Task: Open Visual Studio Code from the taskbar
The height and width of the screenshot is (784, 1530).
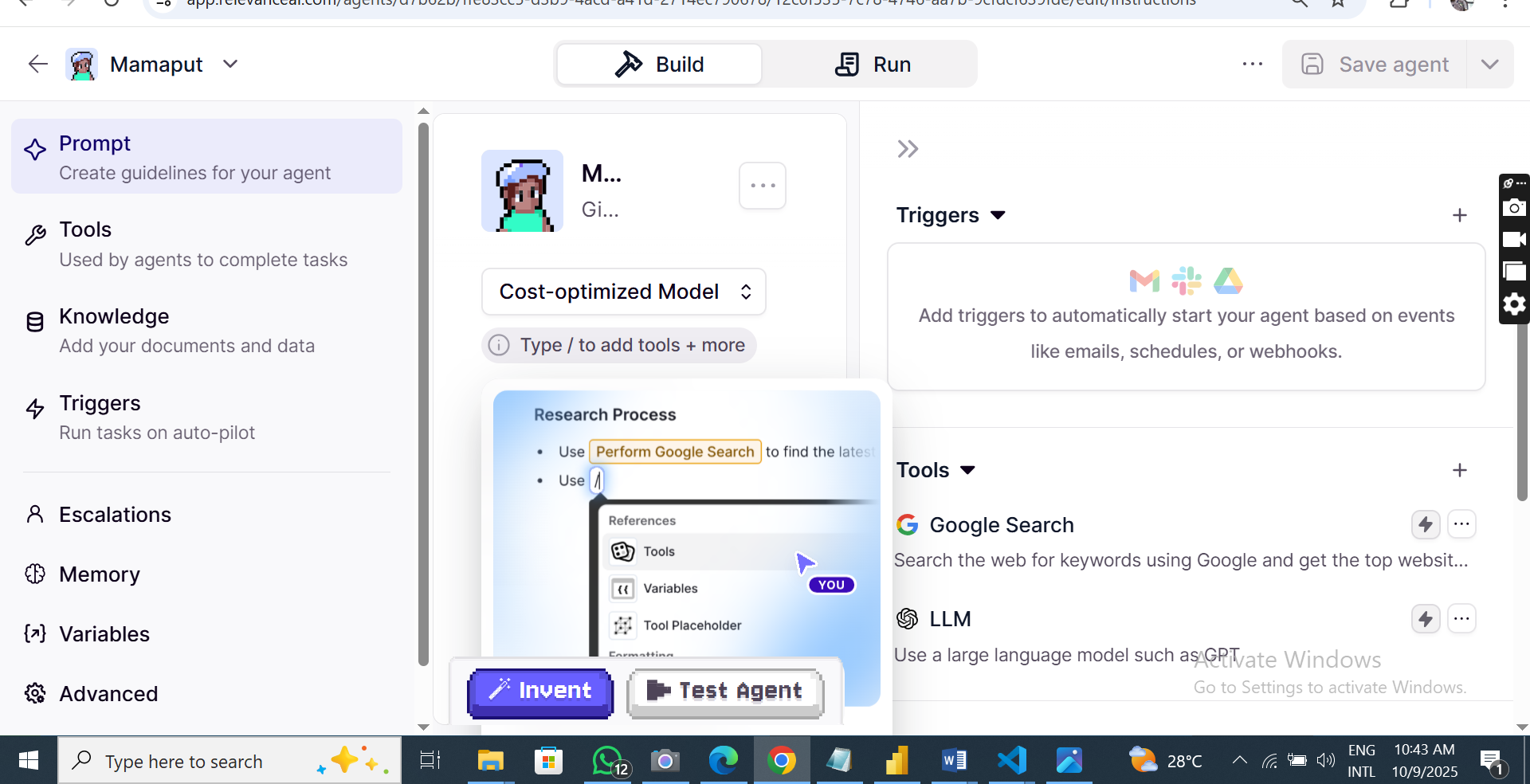Action: tap(1011, 760)
